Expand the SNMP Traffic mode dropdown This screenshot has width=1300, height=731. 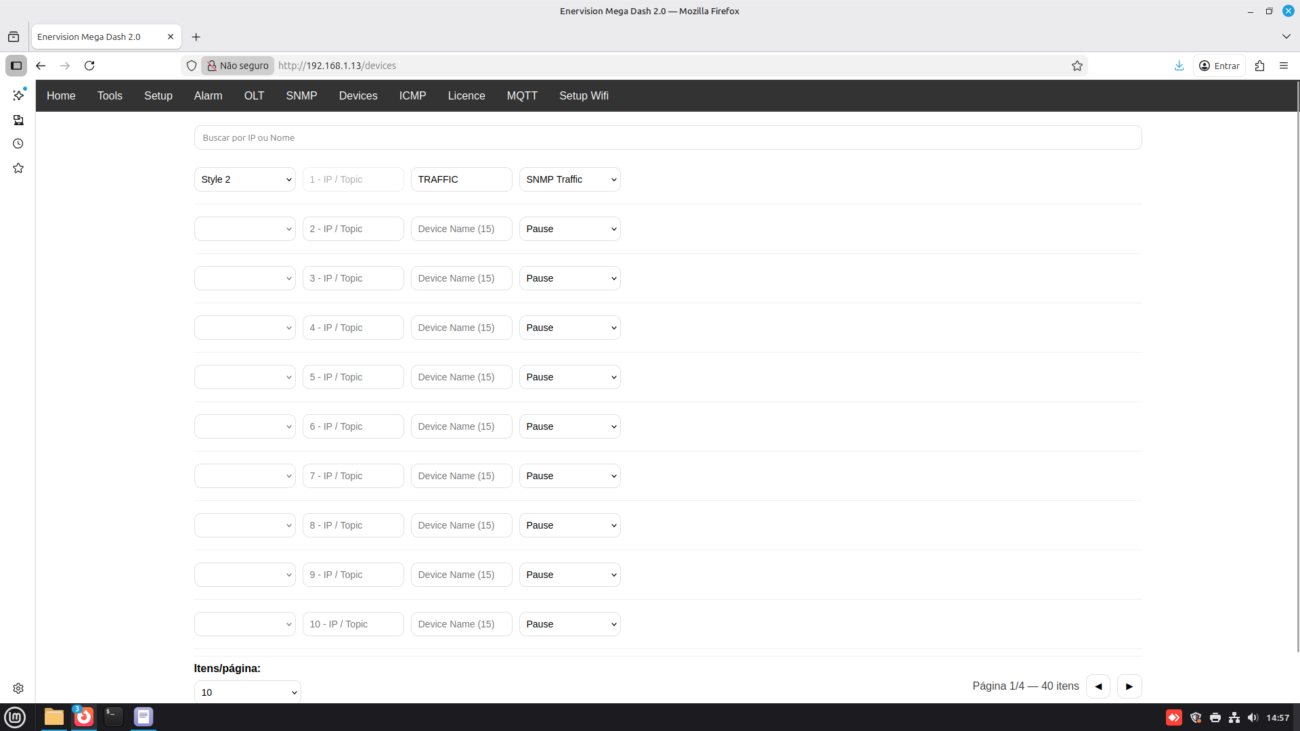pyautogui.click(x=569, y=180)
